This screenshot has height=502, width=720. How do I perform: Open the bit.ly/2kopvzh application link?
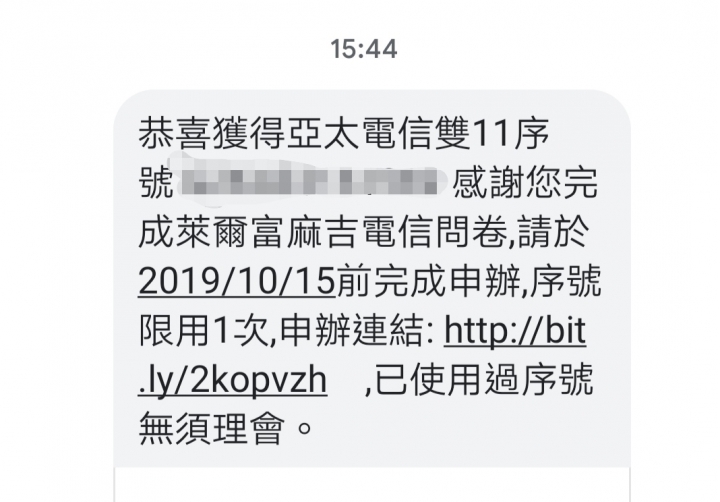click(x=514, y=332)
